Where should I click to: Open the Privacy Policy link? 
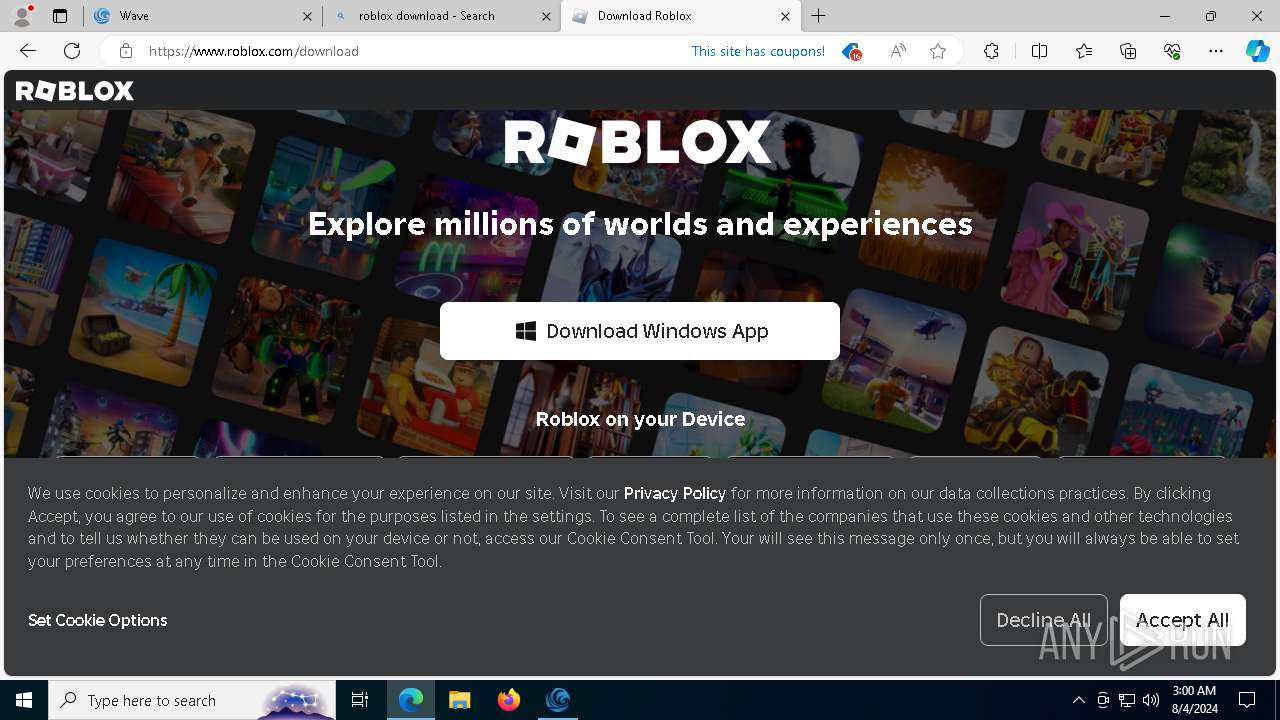coord(675,493)
